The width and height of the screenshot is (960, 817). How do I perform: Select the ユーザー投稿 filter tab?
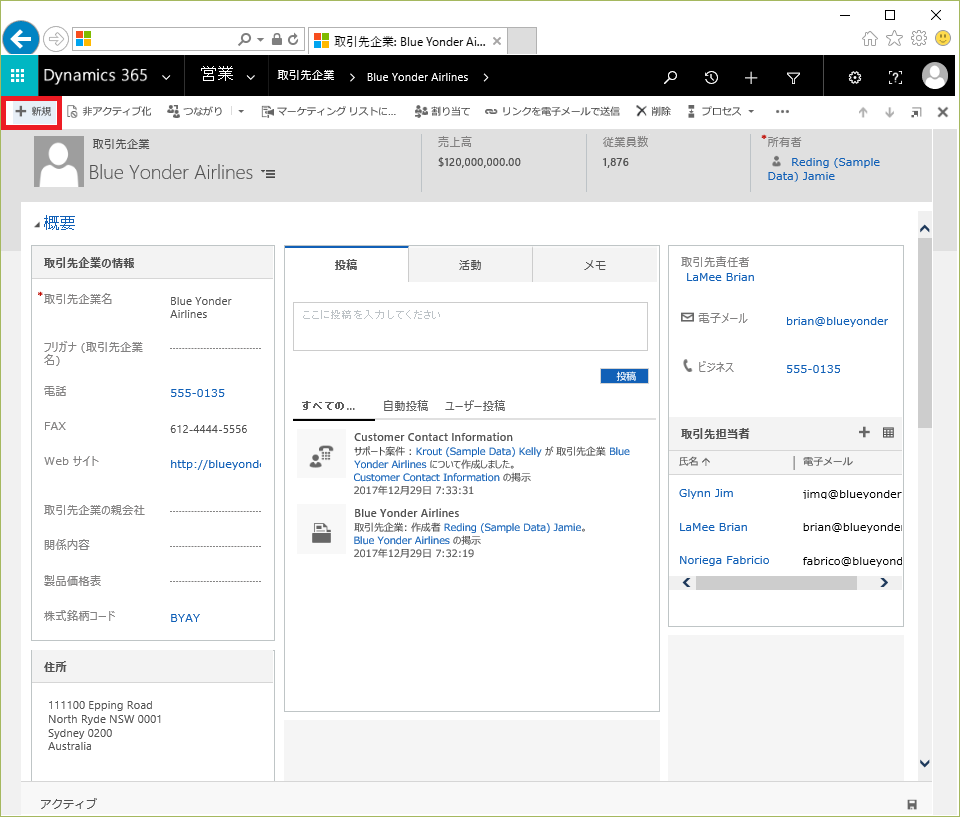[x=475, y=406]
